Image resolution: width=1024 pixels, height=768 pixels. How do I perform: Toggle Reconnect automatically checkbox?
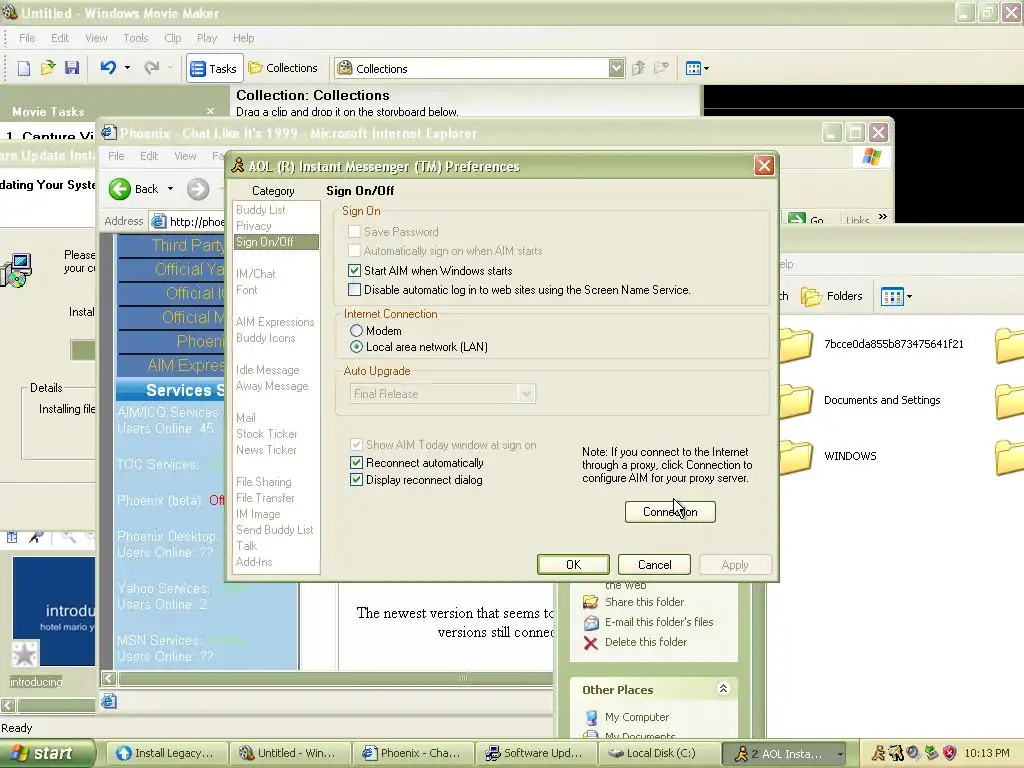[357, 462]
